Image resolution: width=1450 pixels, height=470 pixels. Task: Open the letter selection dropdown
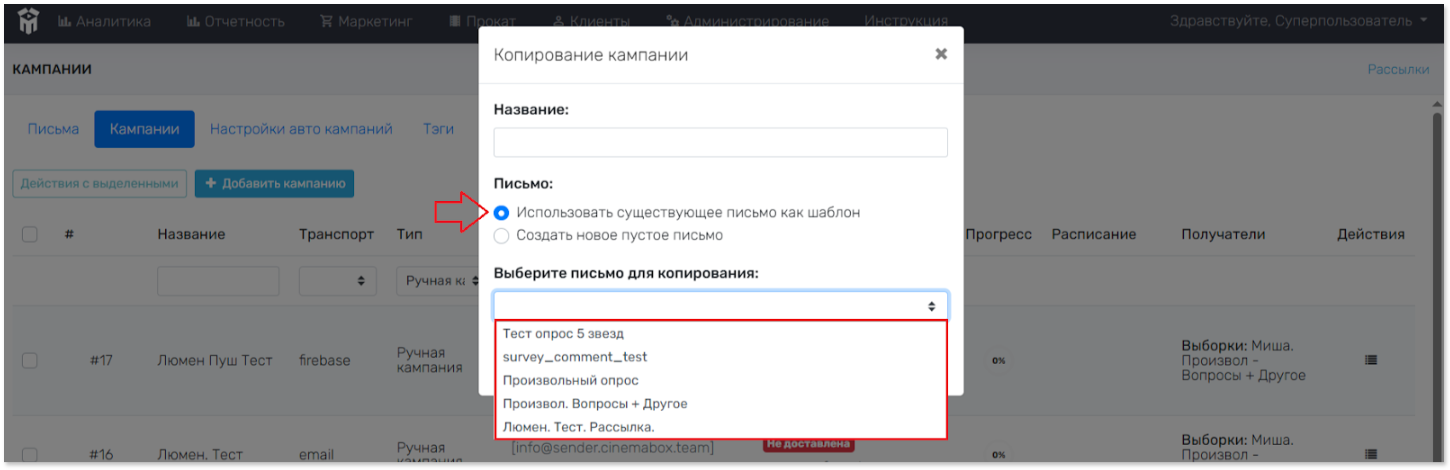pos(720,306)
